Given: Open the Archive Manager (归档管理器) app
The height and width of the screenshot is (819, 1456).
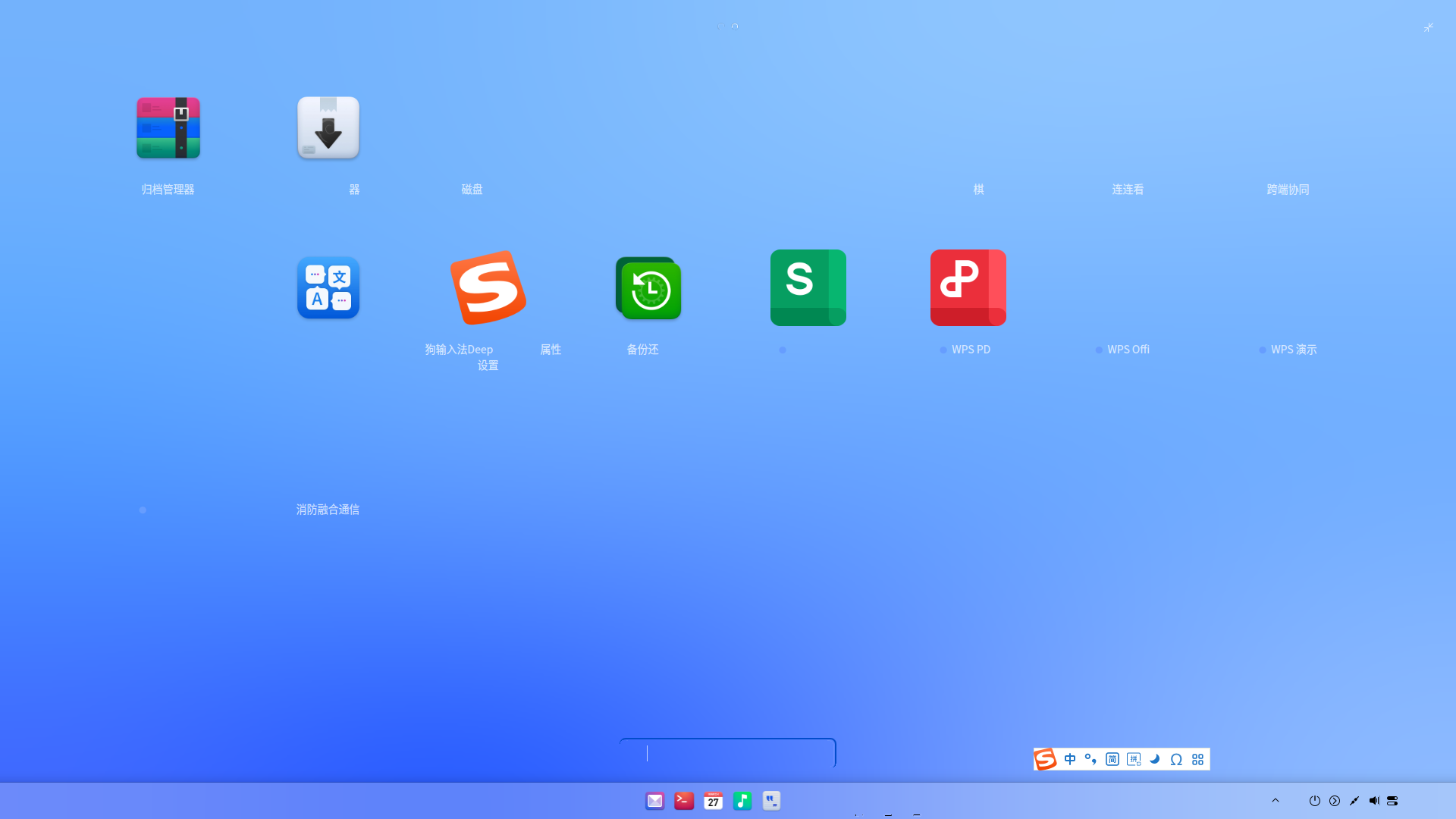Looking at the screenshot, I should click(168, 127).
